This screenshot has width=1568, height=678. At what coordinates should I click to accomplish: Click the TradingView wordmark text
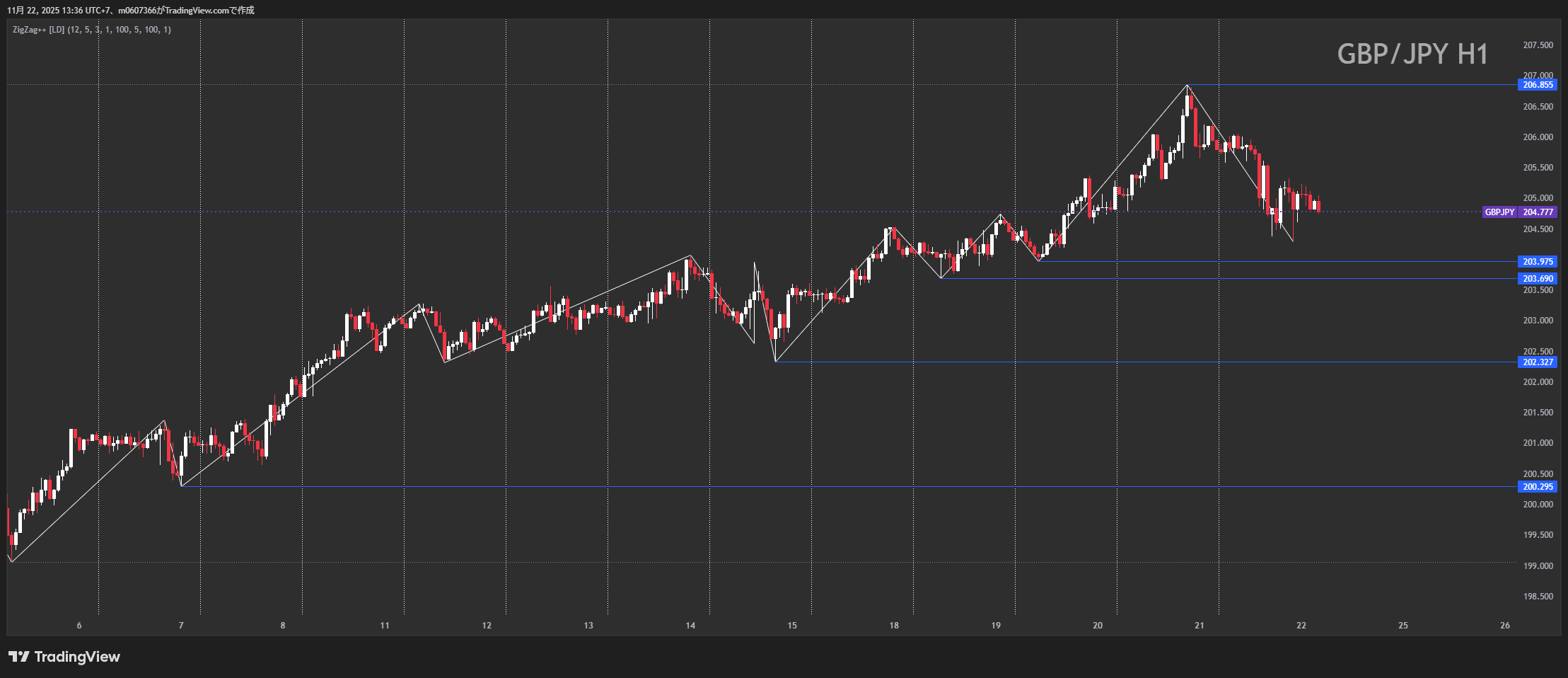(77, 657)
